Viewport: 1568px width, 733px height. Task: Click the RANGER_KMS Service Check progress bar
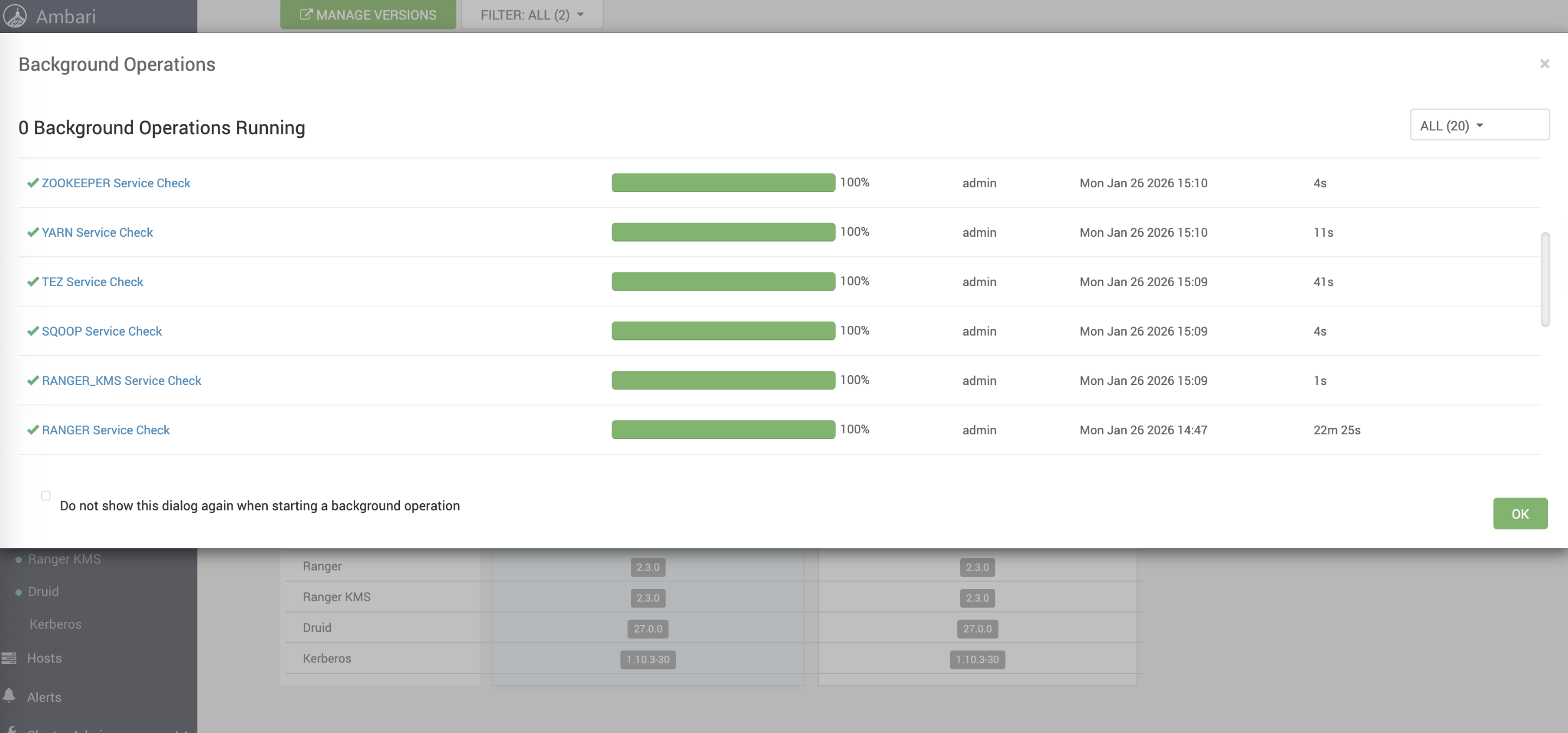coord(723,381)
